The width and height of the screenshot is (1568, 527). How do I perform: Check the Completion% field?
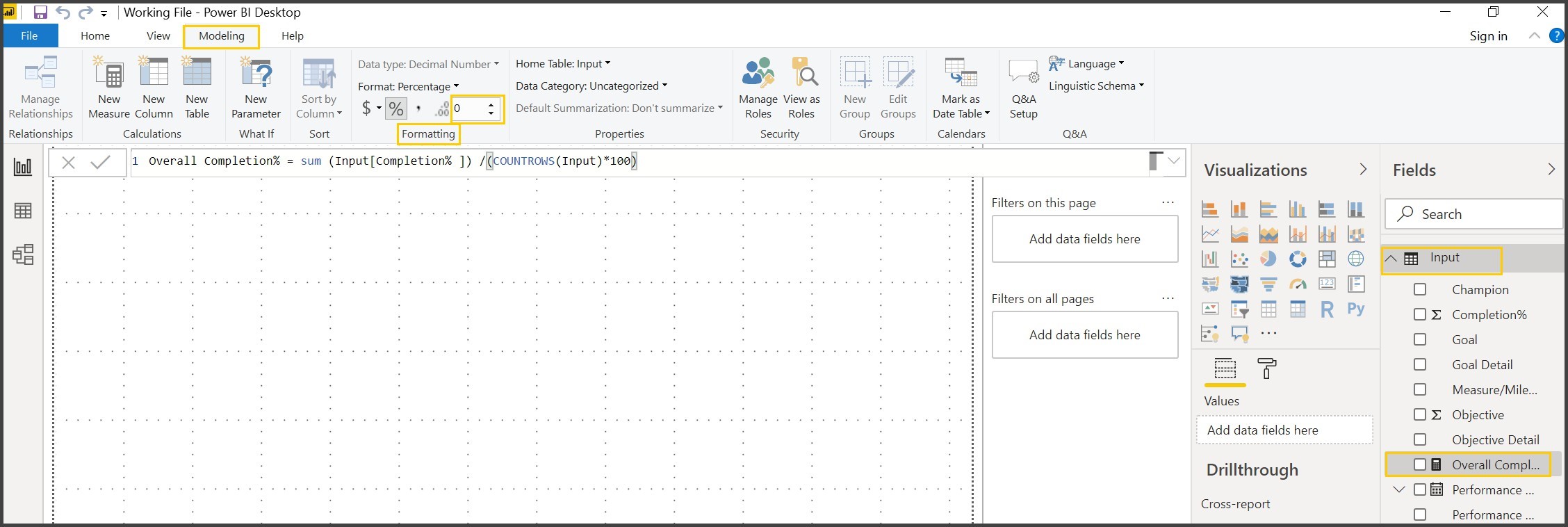(x=1420, y=314)
